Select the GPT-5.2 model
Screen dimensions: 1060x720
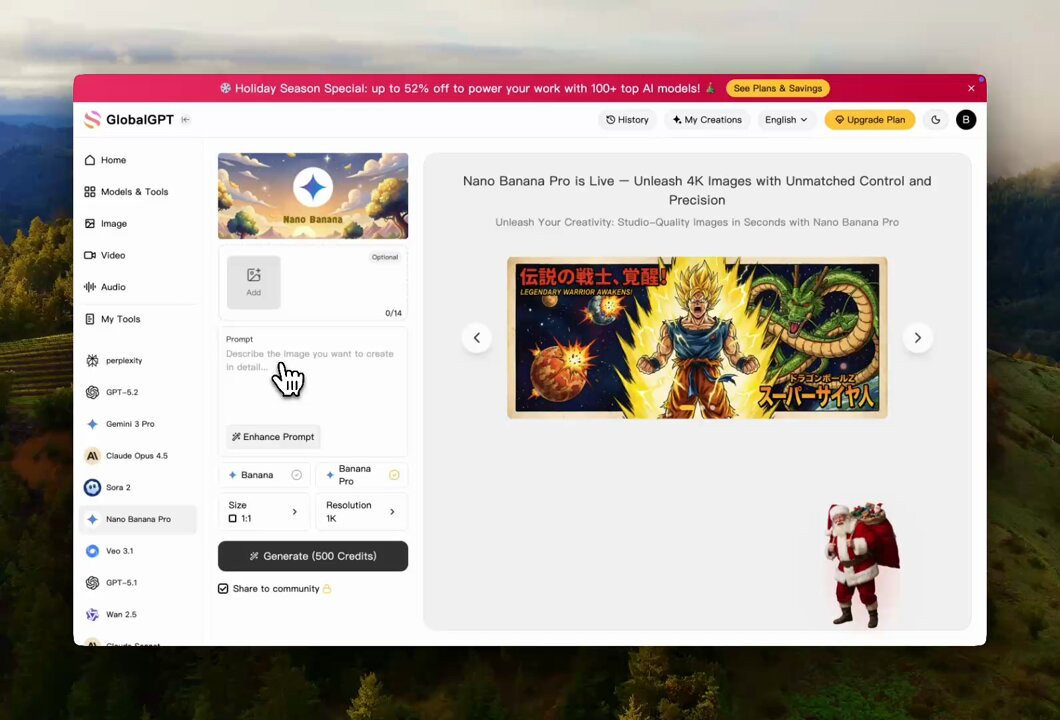point(138,392)
